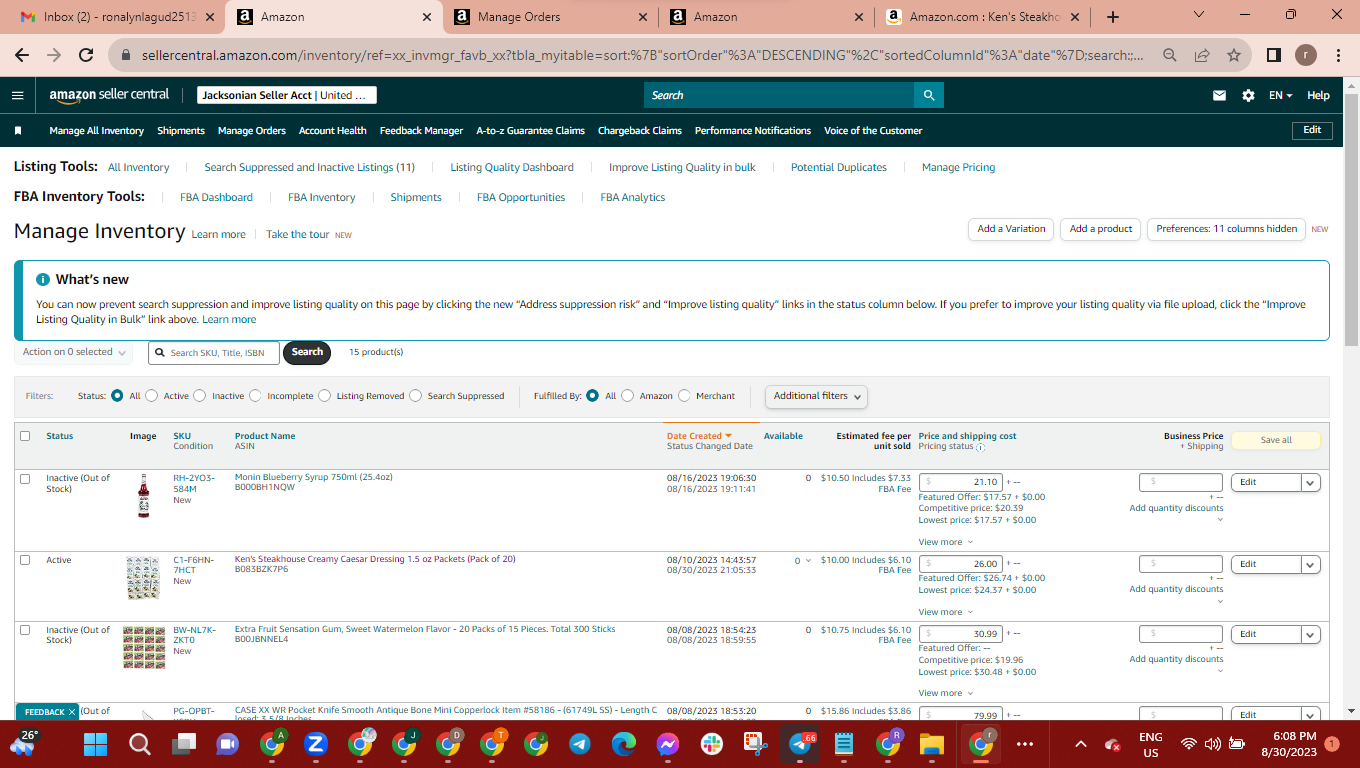Go back with the browser back arrow

pos(23,55)
